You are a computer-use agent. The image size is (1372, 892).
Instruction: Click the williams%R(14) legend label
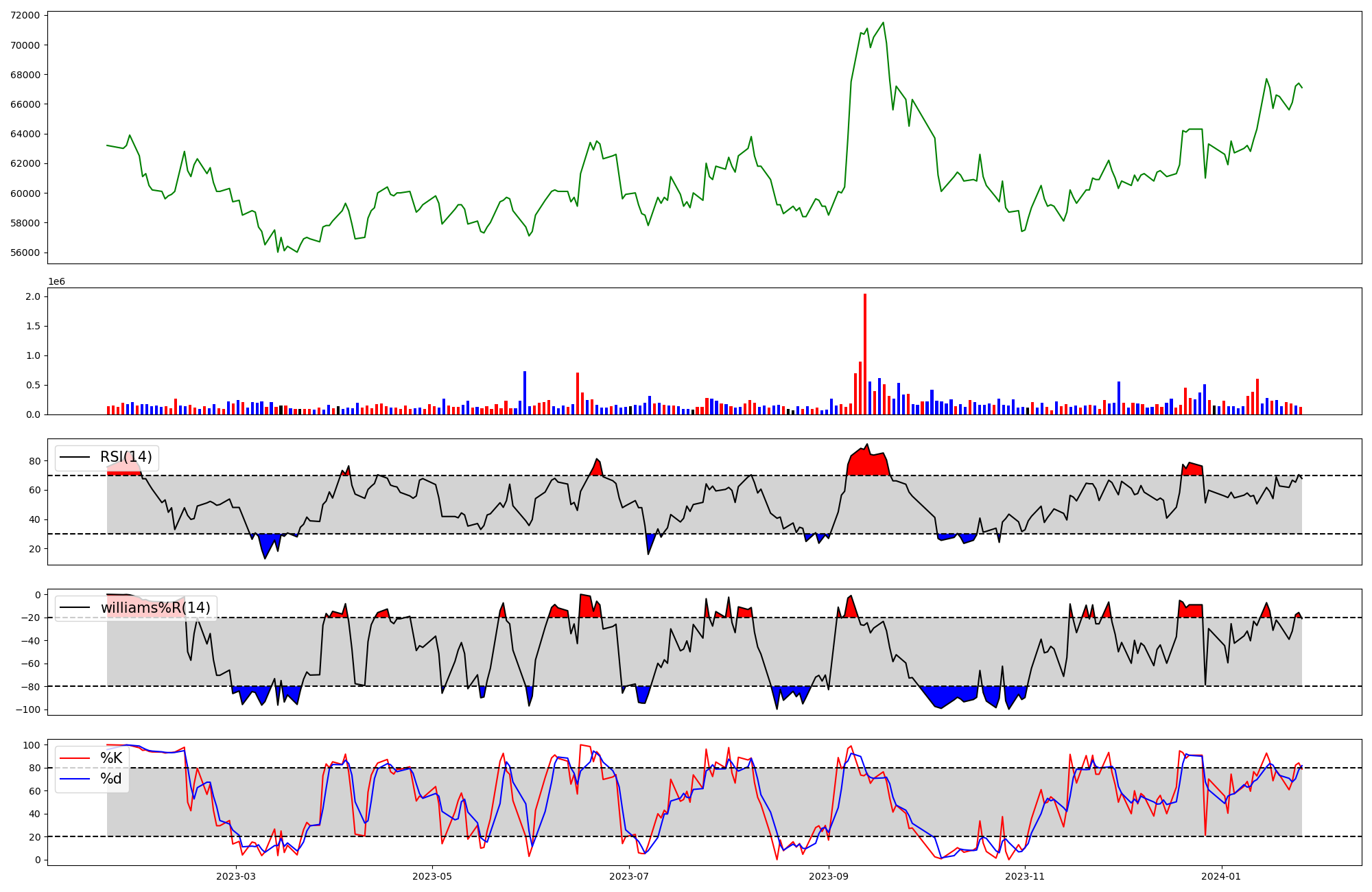coord(155,608)
